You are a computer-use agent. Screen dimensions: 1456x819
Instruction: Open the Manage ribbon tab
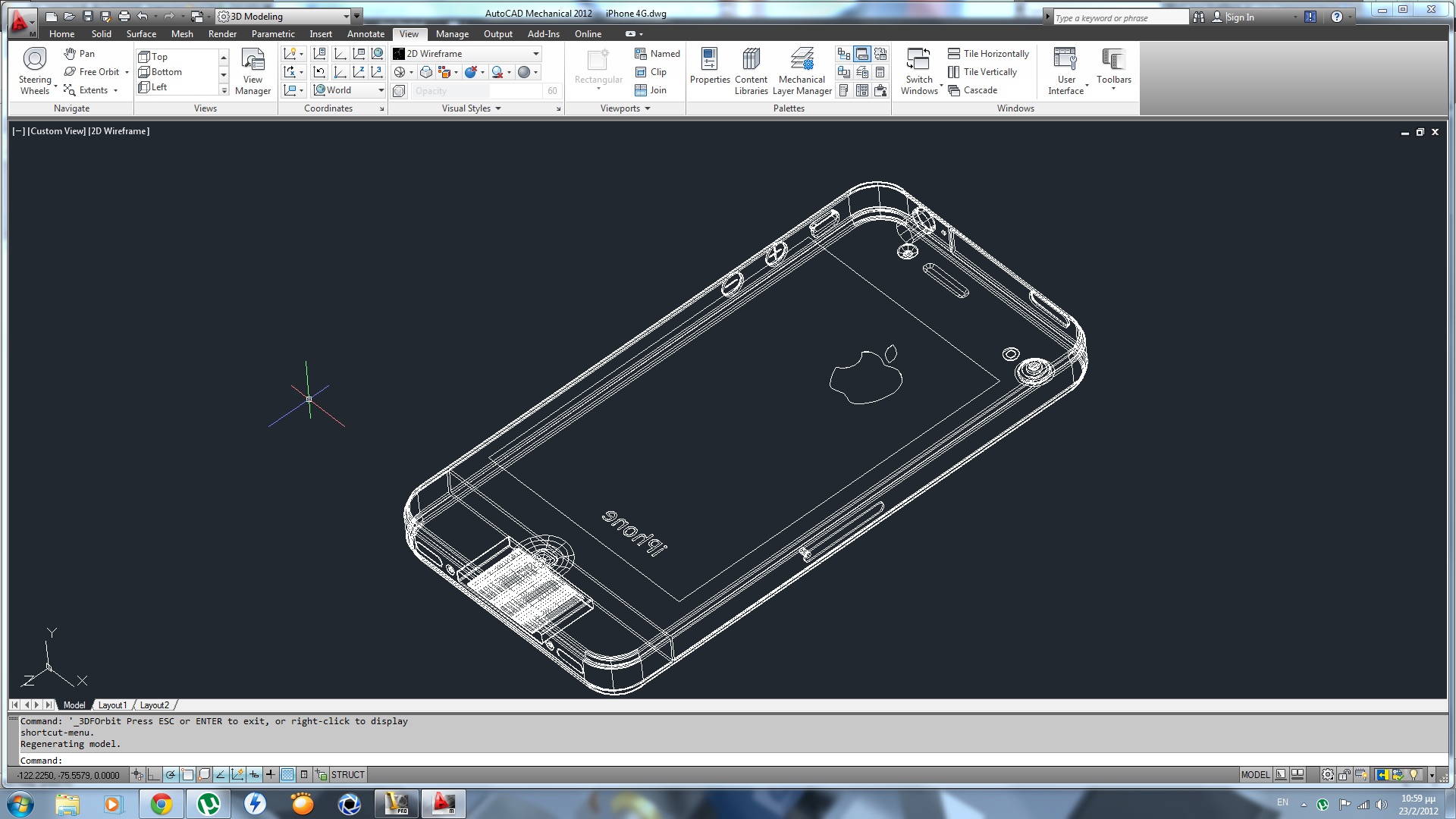(452, 34)
